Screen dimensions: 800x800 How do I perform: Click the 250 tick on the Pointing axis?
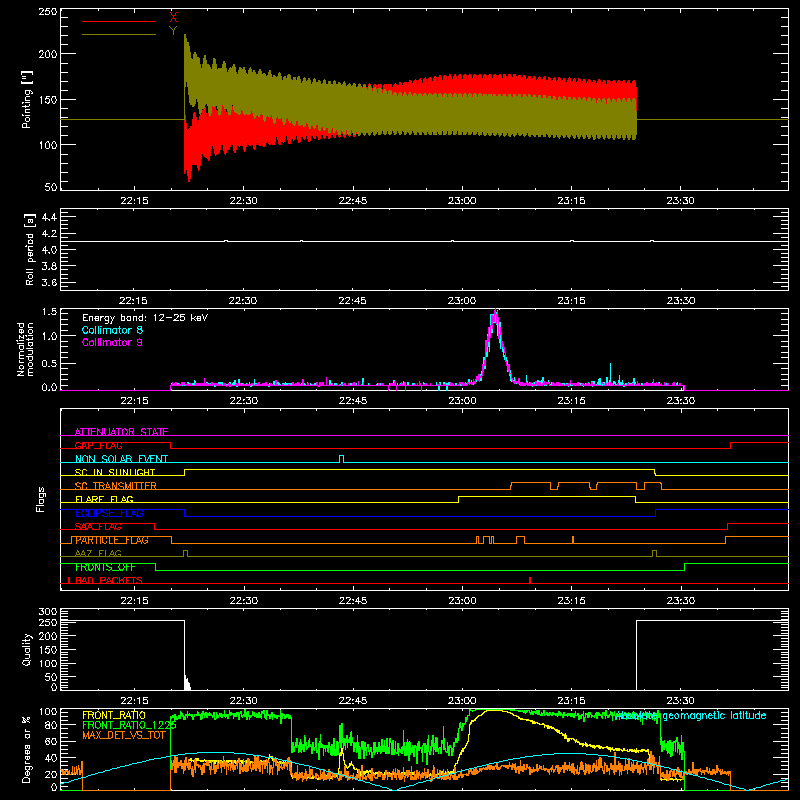[48, 12]
